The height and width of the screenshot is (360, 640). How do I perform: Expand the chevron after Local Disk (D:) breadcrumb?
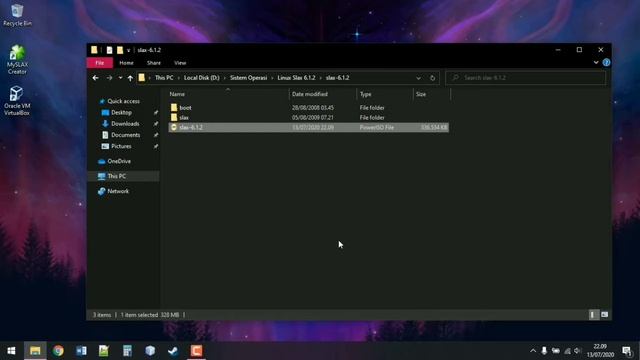(x=224, y=78)
